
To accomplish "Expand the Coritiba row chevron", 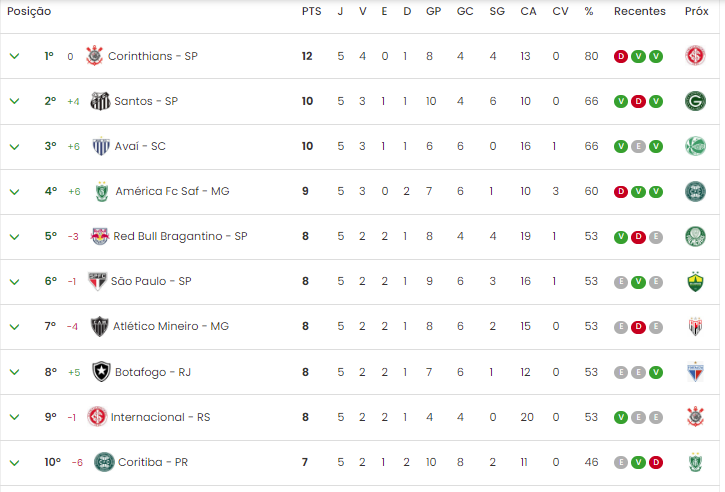I will [x=14, y=462].
